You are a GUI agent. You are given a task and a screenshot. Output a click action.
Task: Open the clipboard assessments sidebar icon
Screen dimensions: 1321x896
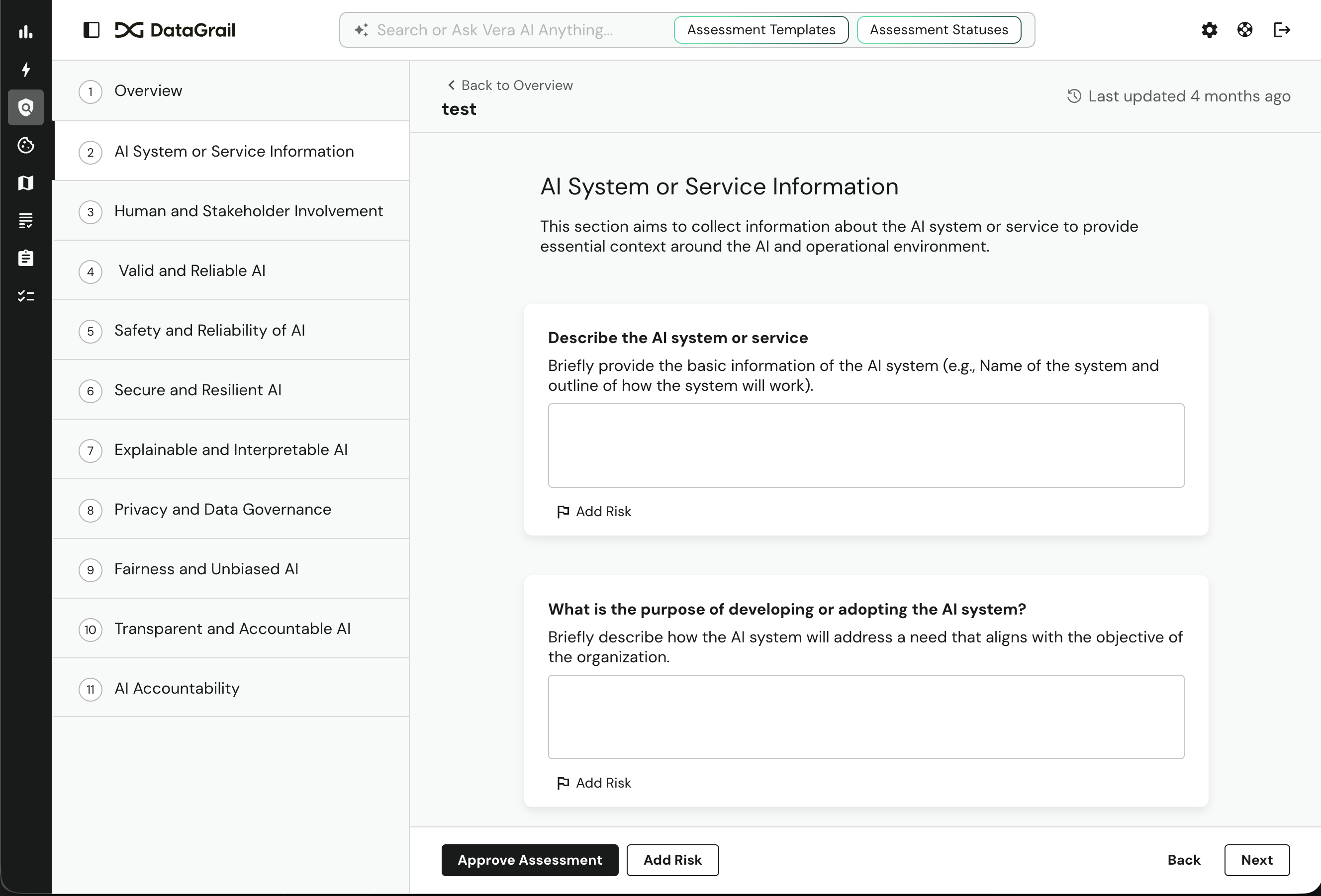pos(25,259)
